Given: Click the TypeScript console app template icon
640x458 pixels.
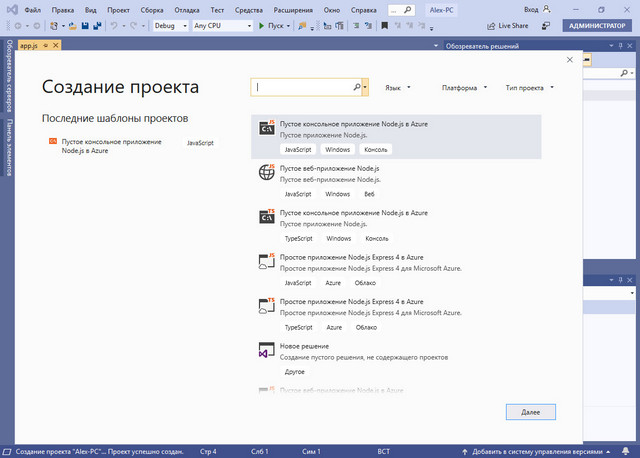Looking at the screenshot, I should (x=266, y=217).
